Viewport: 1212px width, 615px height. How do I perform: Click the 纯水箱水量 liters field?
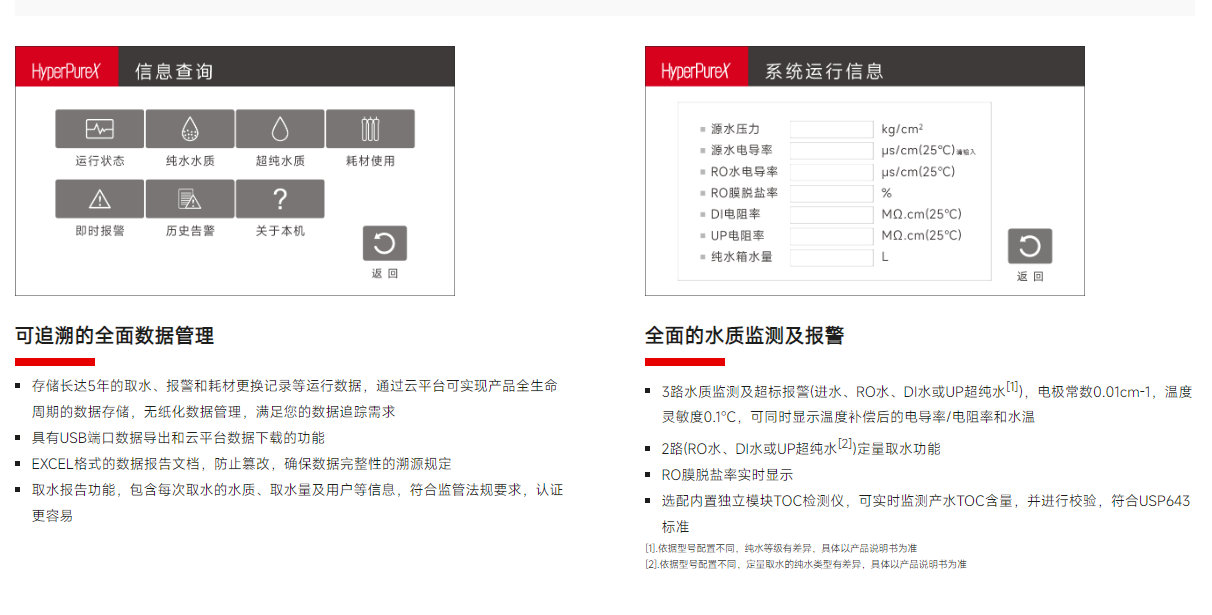tap(831, 257)
